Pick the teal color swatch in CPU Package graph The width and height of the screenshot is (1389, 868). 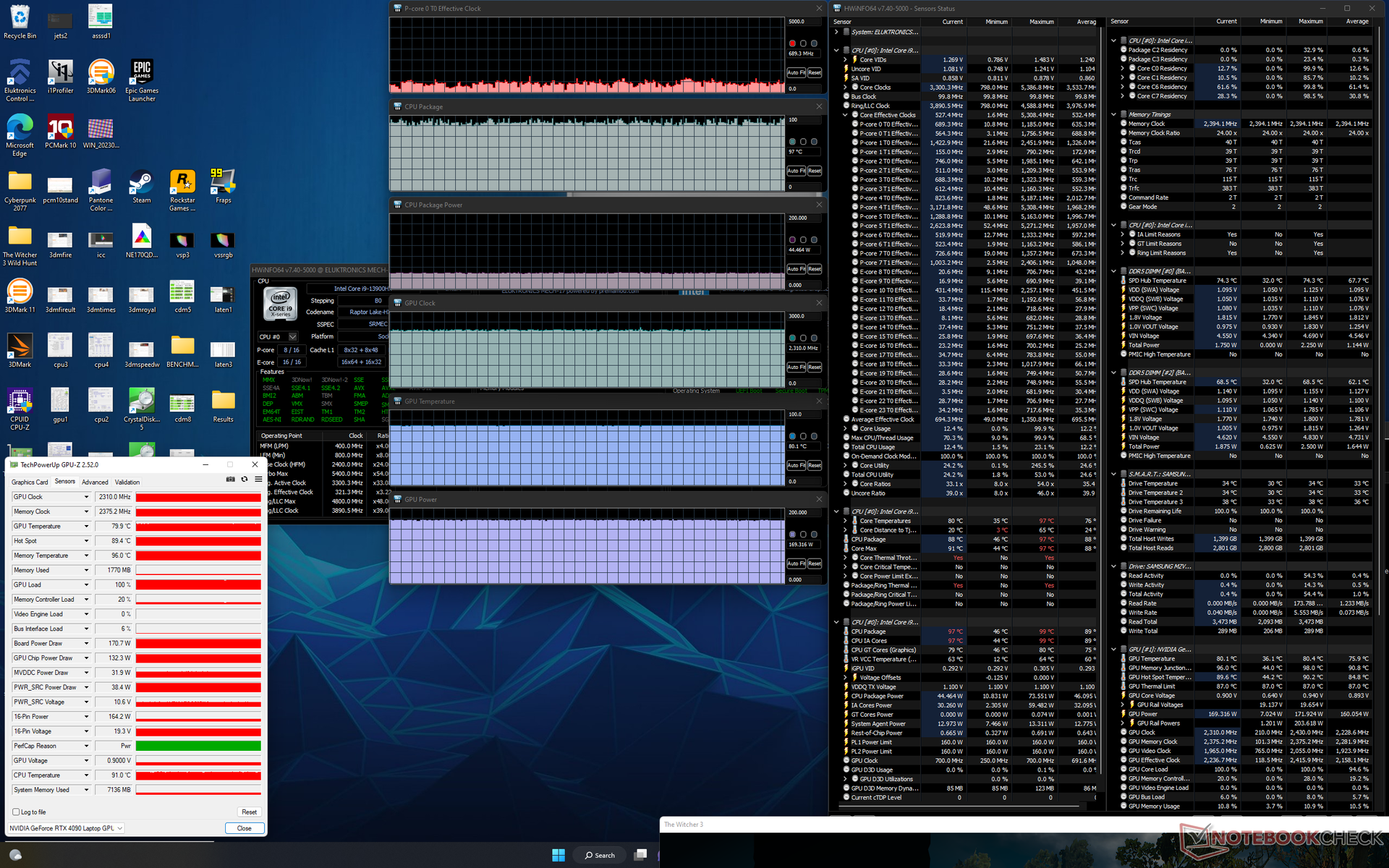pos(793,142)
